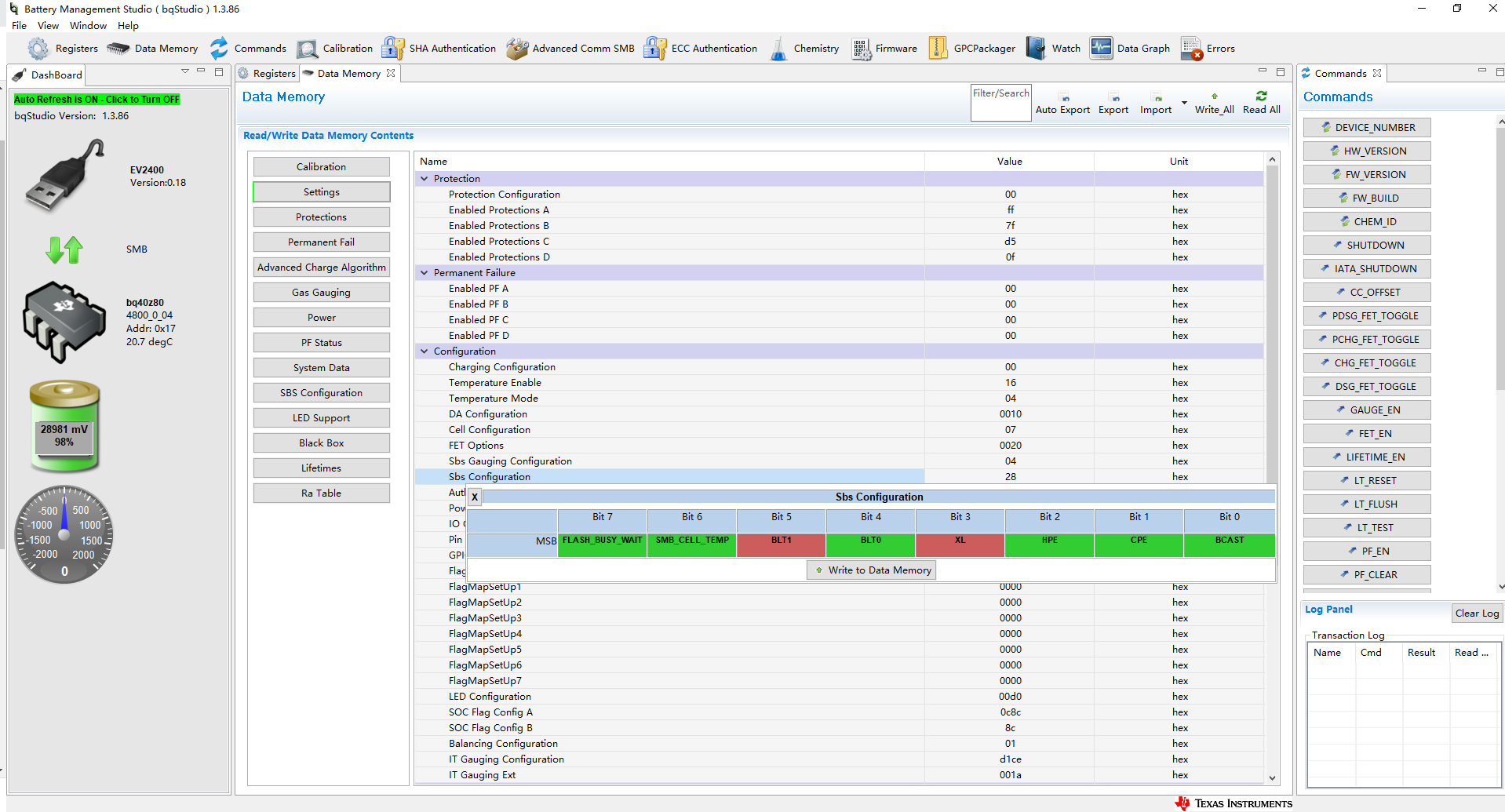Toggle the SMB_CELL_TEMP bit
Viewport: 1505px width, 812px height.
(x=692, y=544)
